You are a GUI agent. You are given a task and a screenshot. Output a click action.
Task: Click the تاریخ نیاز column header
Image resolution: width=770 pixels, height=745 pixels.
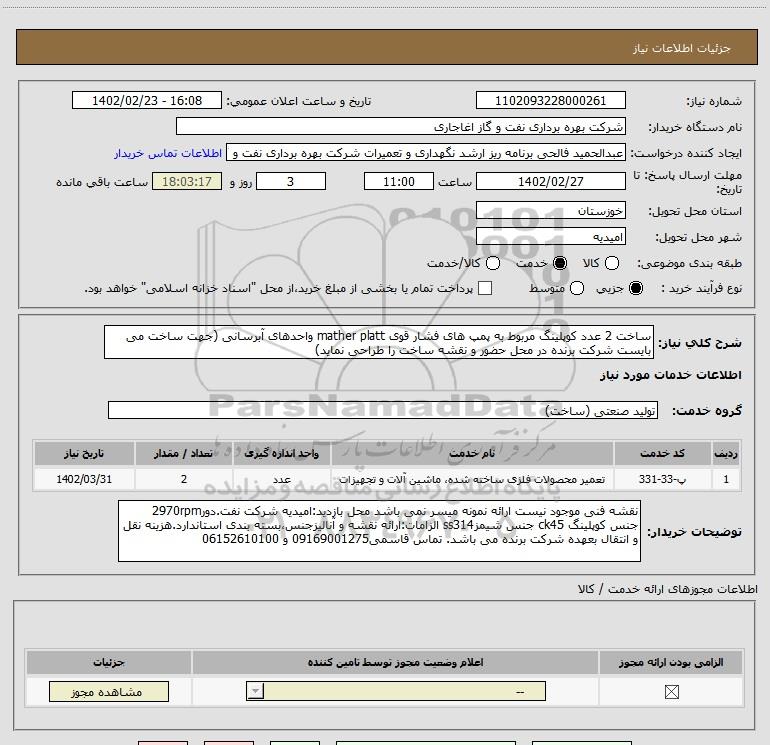(x=84, y=453)
